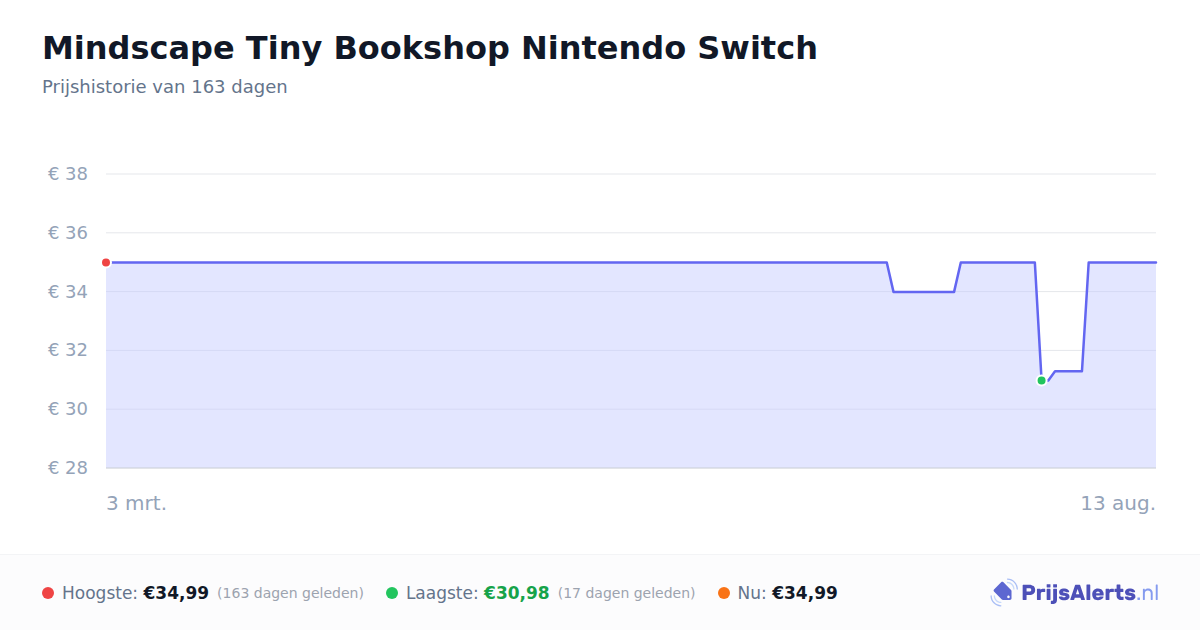This screenshot has height=630, width=1200.
Task: Click the 13 aug. end date label
Action: pyautogui.click(x=1118, y=503)
